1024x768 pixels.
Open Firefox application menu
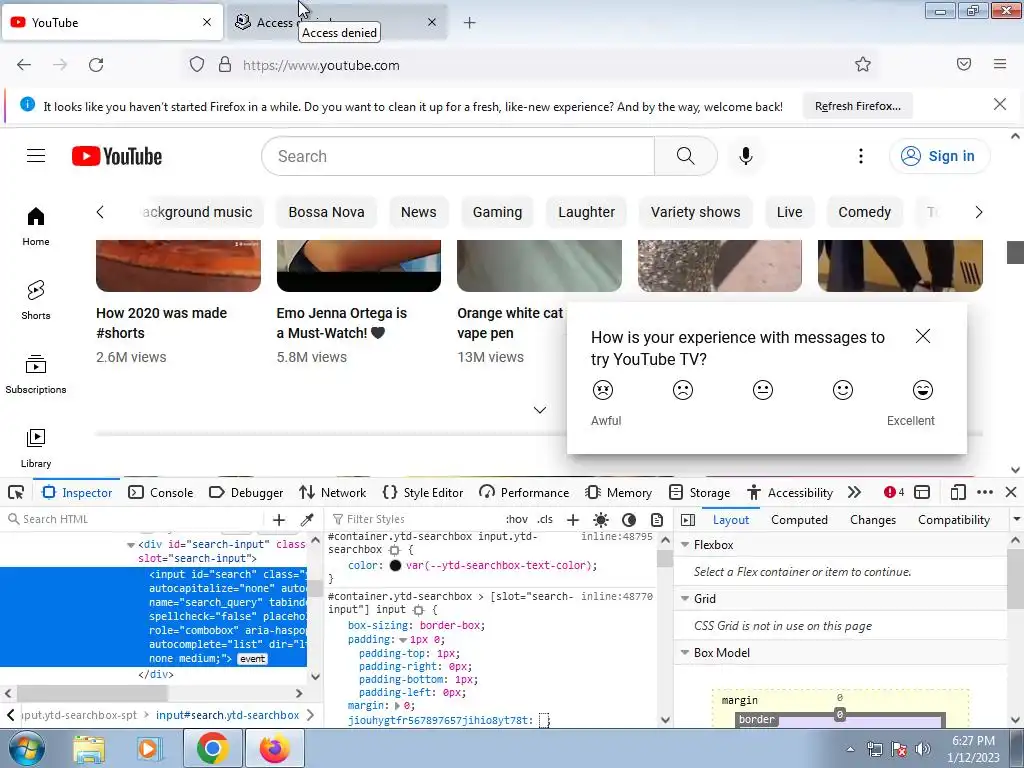pyautogui.click(x=1000, y=64)
